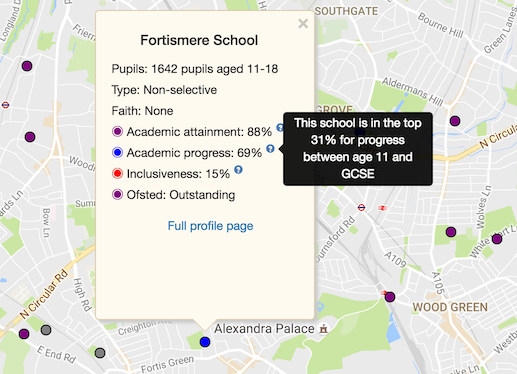Close the Fortismere School info popup

point(303,24)
